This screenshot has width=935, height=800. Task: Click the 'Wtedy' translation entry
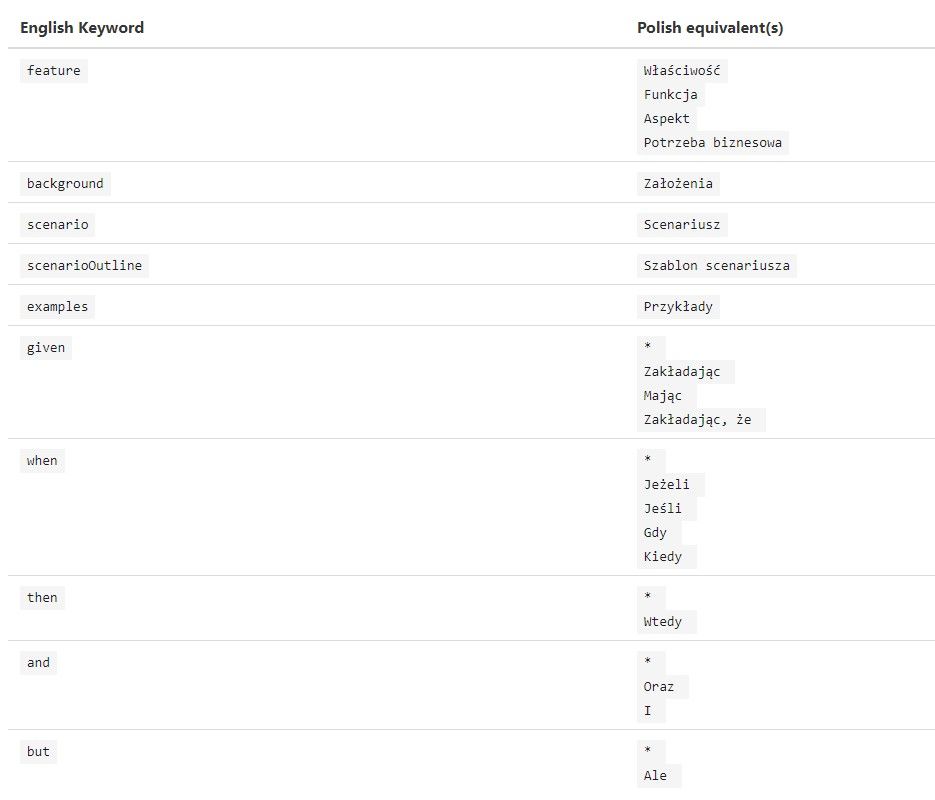(664, 622)
